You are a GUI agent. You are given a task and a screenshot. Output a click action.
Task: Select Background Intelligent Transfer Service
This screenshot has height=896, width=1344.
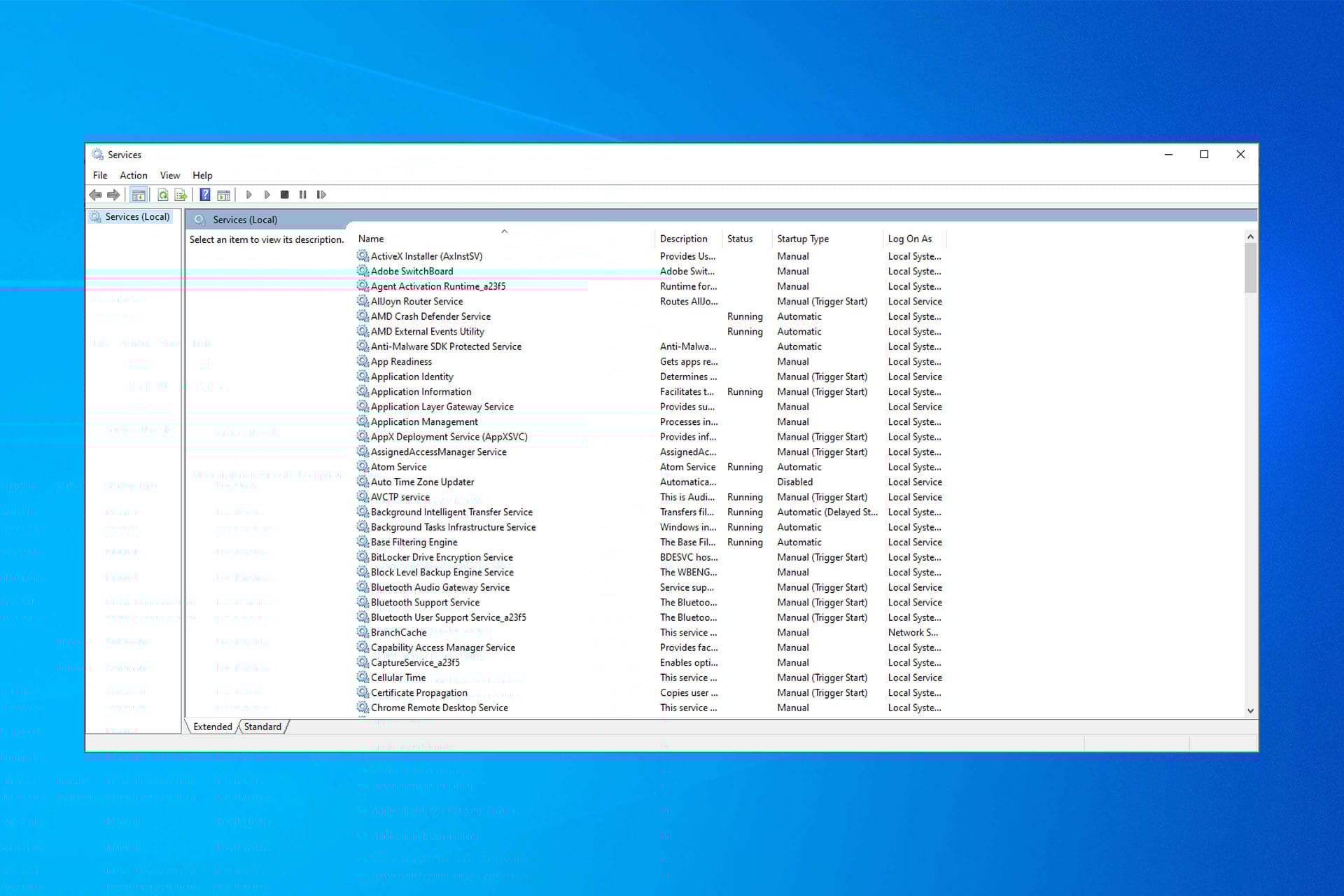pos(451,512)
